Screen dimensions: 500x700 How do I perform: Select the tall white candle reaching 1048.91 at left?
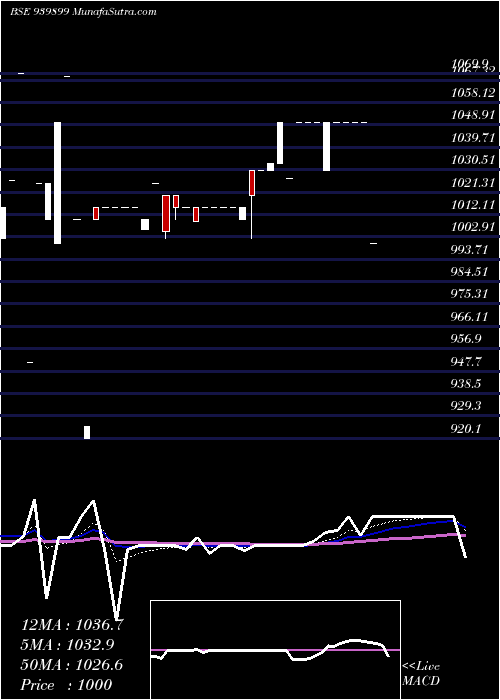click(x=58, y=183)
